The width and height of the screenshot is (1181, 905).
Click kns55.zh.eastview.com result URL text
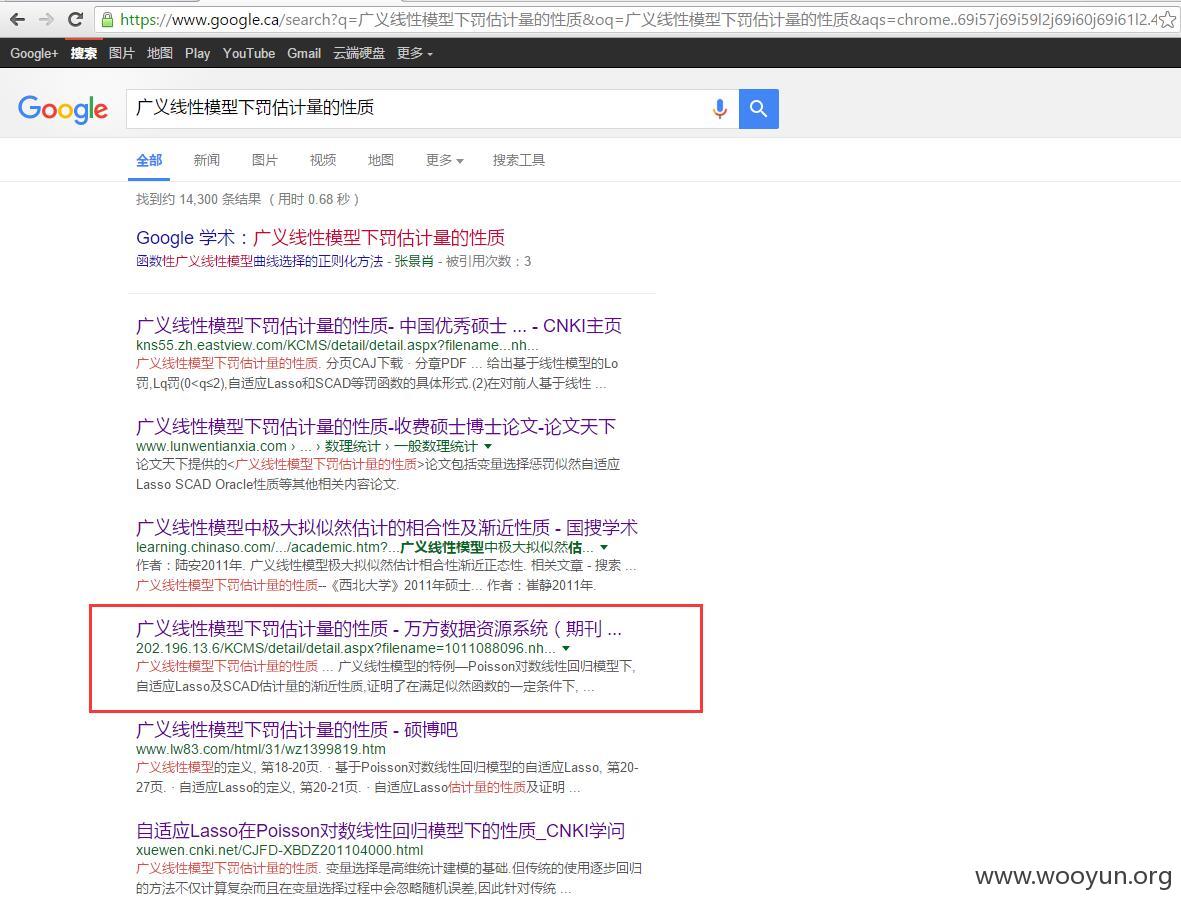coord(337,346)
